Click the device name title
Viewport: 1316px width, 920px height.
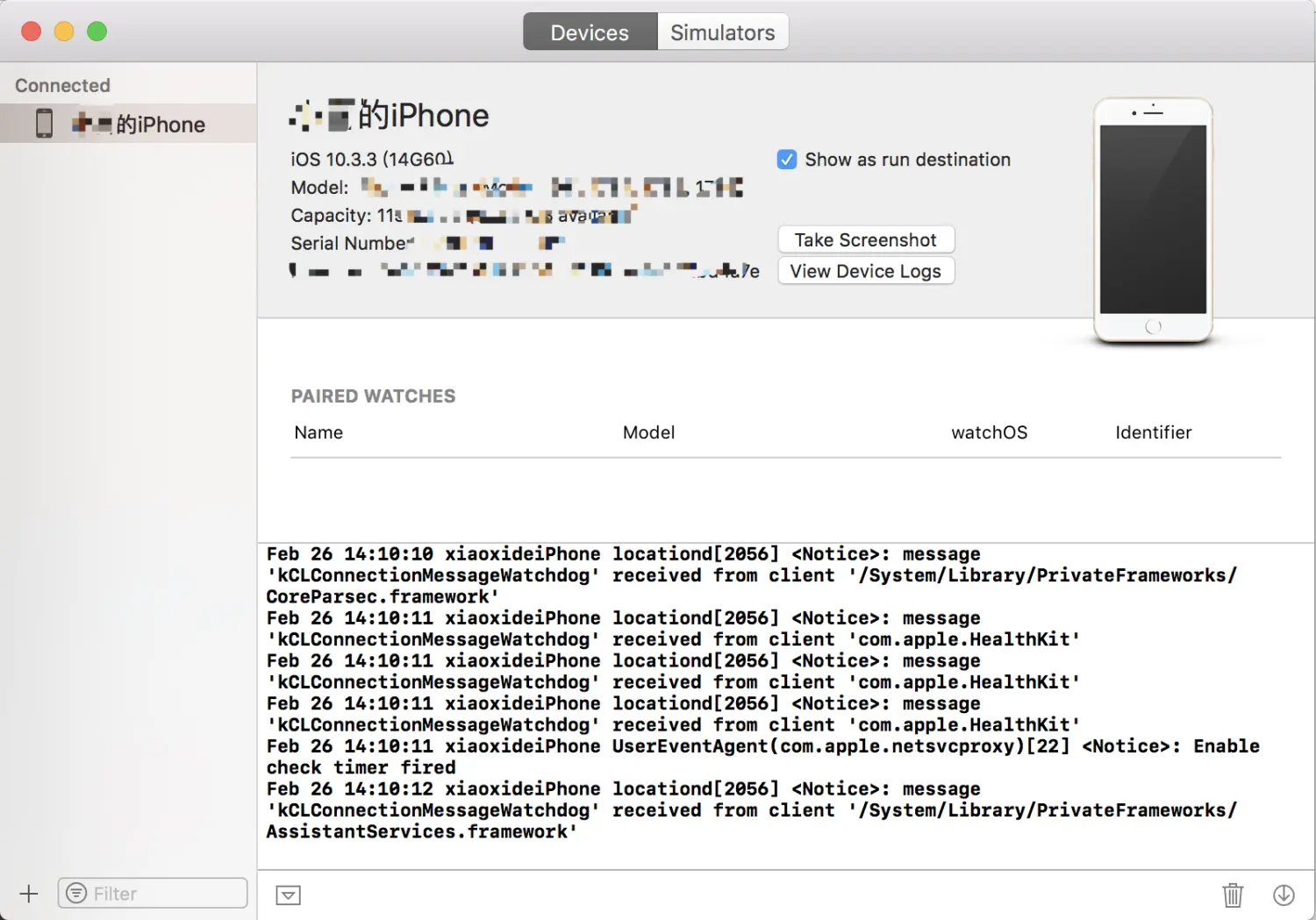click(389, 115)
